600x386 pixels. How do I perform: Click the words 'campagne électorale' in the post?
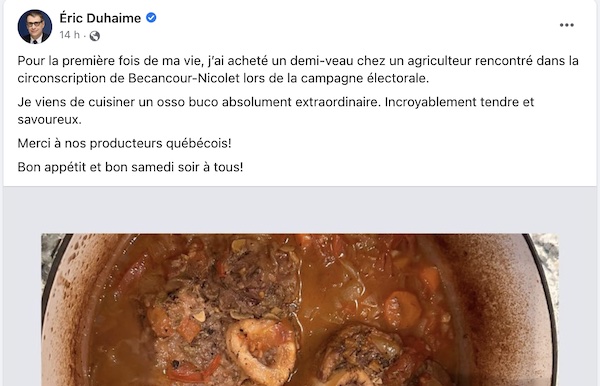(x=365, y=78)
